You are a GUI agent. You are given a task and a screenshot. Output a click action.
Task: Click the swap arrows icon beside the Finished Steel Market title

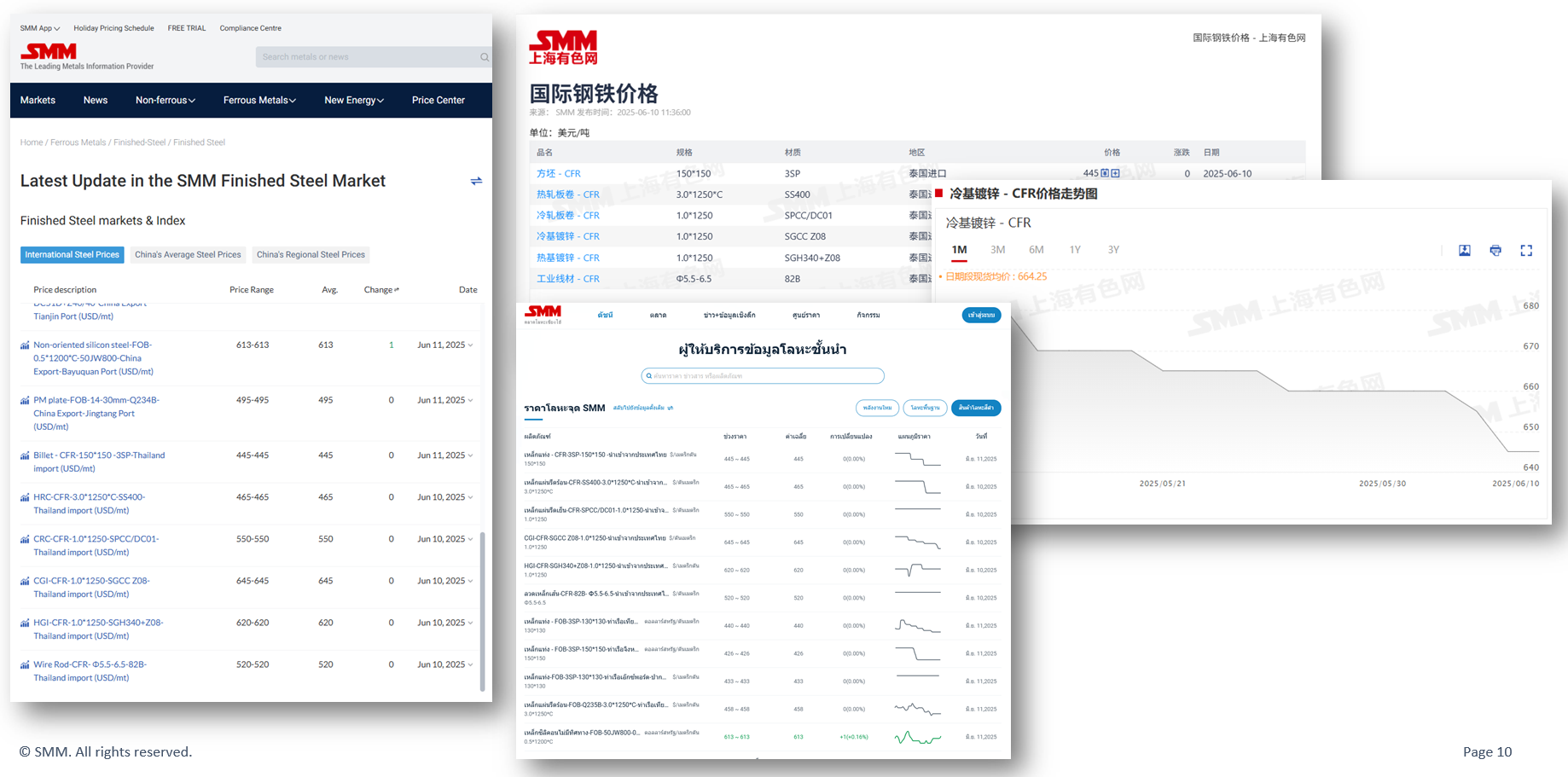(x=476, y=181)
